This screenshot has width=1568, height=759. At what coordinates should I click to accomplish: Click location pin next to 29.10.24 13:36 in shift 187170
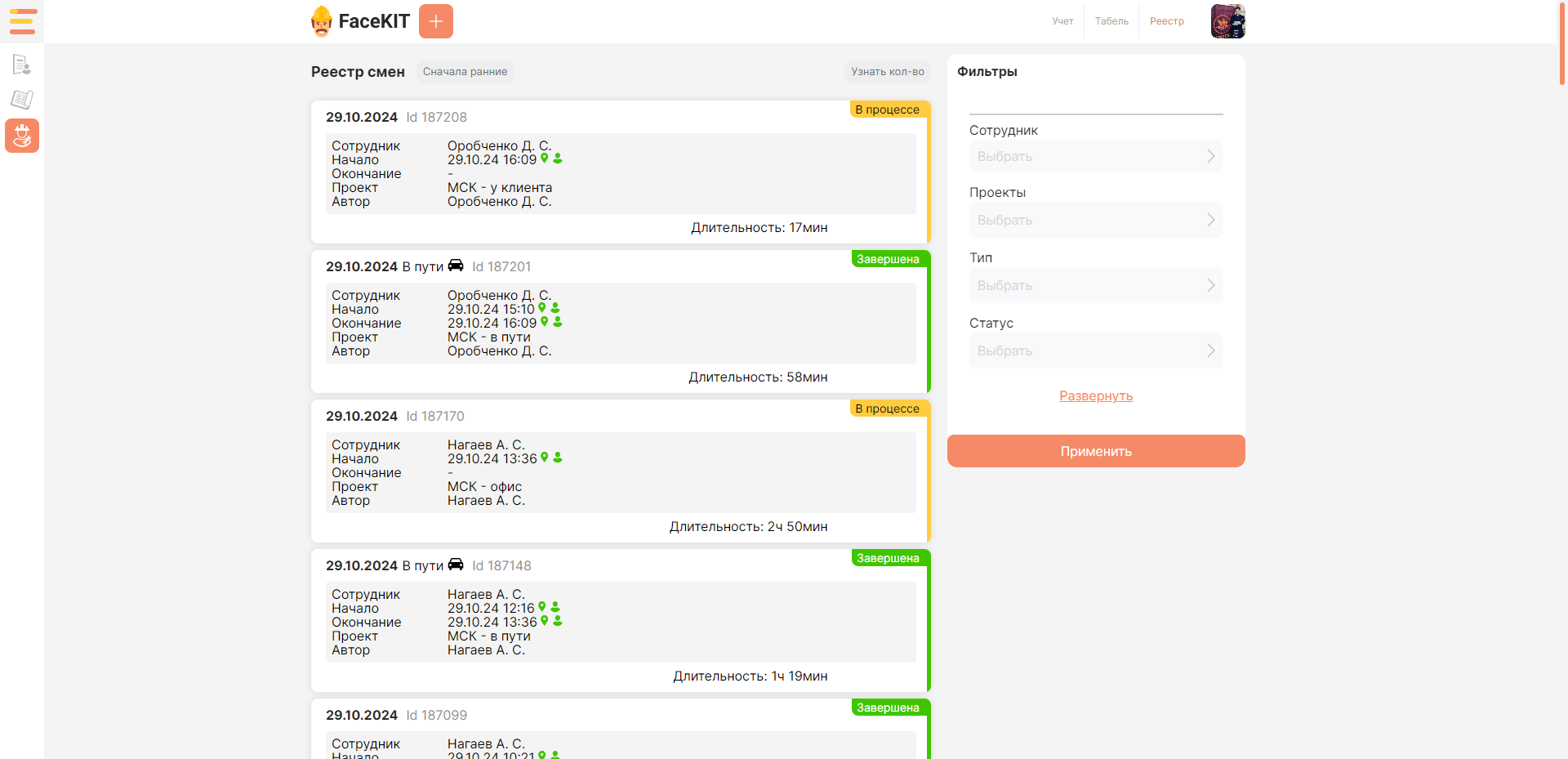pyautogui.click(x=545, y=458)
